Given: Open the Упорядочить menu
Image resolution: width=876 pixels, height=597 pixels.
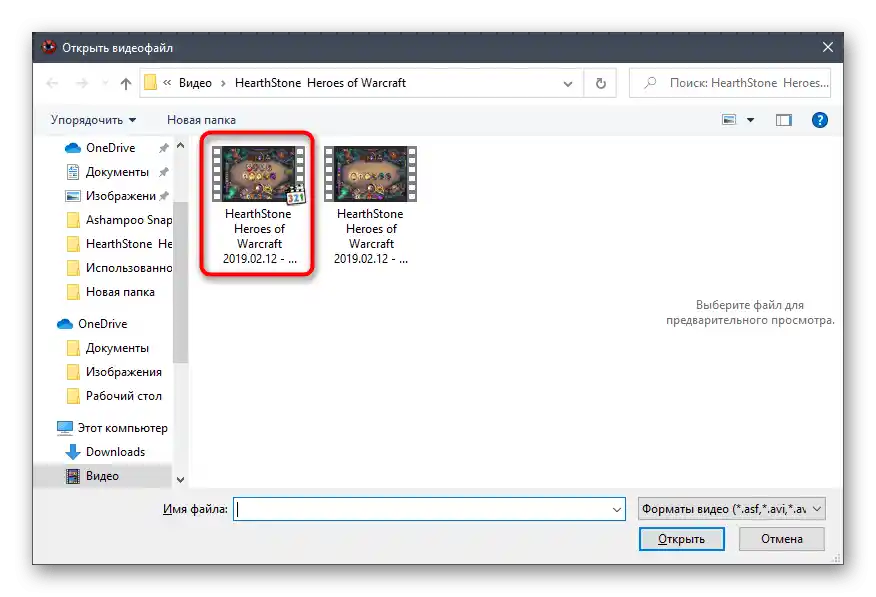Looking at the screenshot, I should (x=93, y=120).
